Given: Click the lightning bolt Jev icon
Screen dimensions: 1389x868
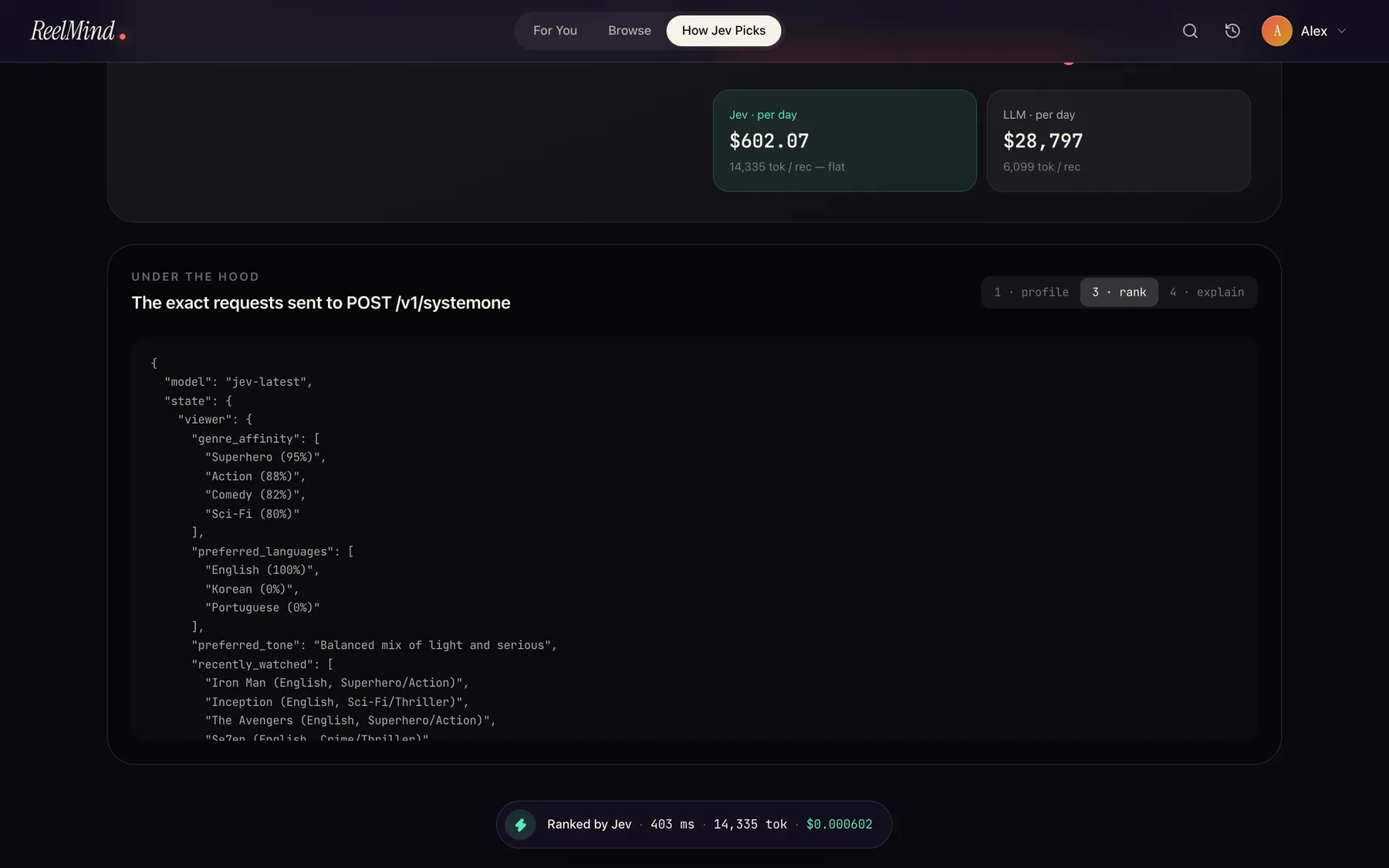Looking at the screenshot, I should point(520,825).
